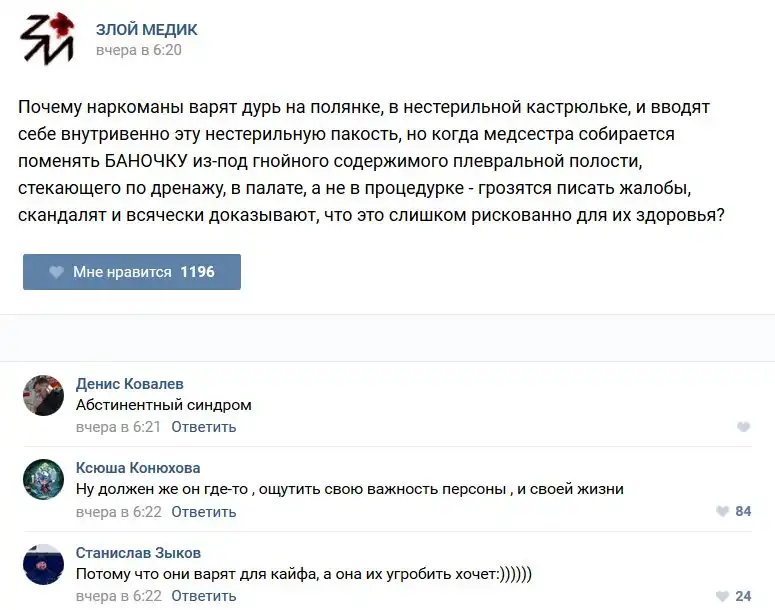Open Станислав Зыков's profile avatar

click(44, 564)
